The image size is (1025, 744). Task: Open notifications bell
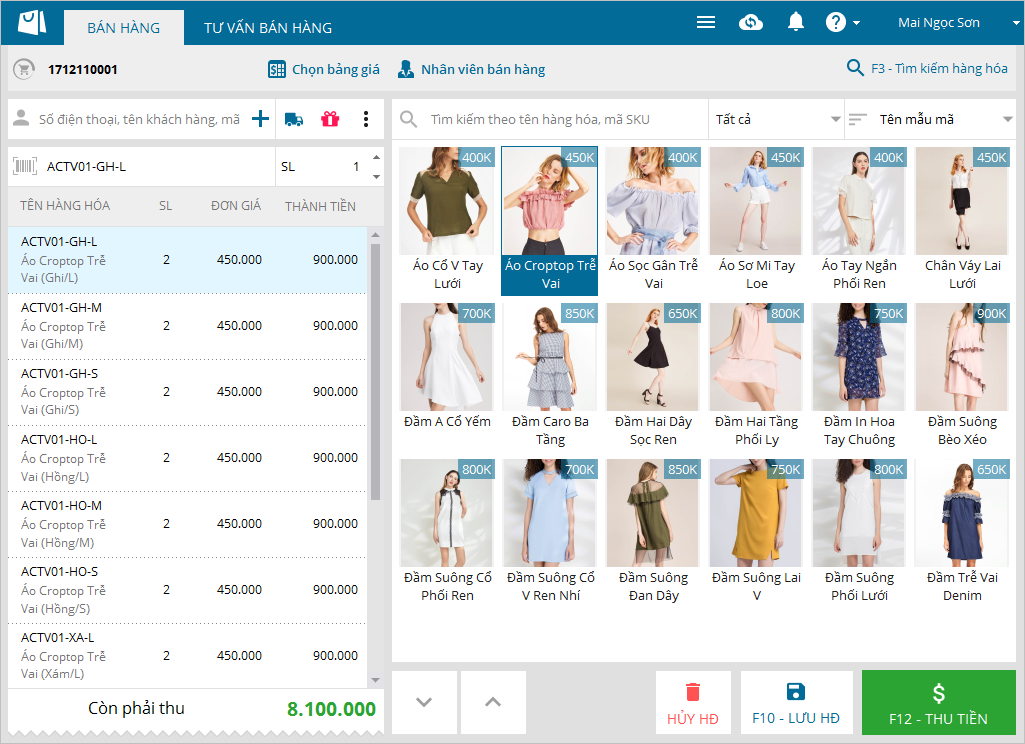point(796,22)
